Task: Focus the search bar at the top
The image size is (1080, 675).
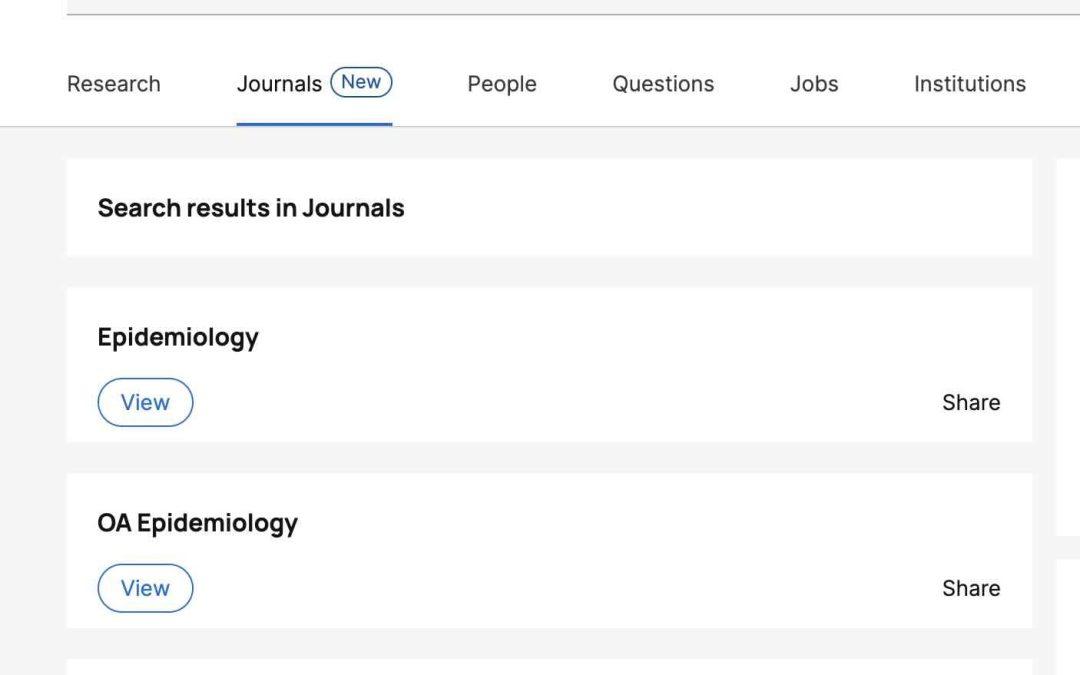Action: click(x=570, y=7)
